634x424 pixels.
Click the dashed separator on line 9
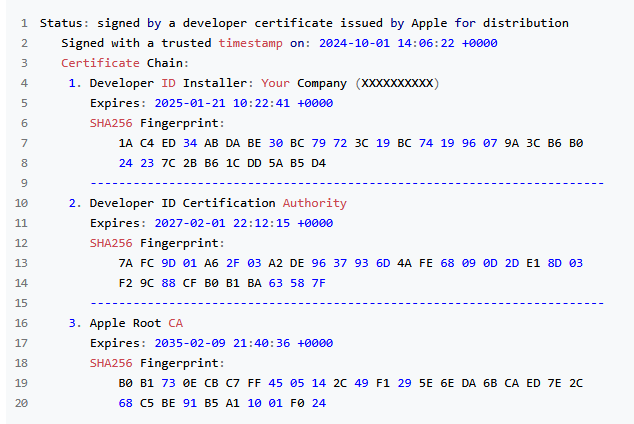[x=347, y=183]
